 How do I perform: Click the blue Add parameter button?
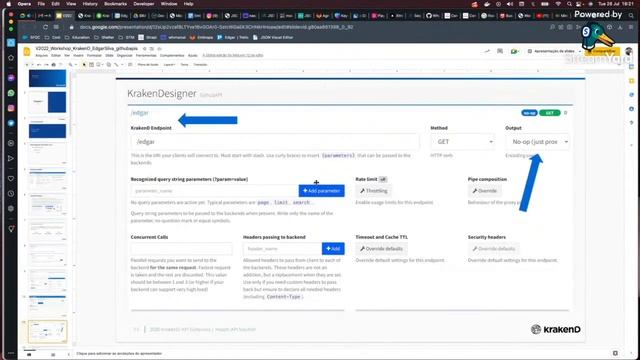[x=322, y=191]
